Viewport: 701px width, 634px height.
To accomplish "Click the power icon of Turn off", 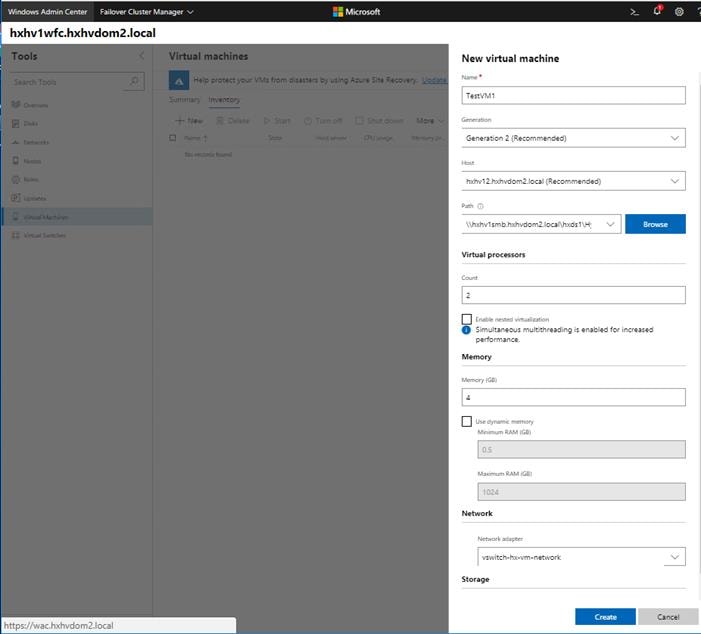I will pos(308,121).
